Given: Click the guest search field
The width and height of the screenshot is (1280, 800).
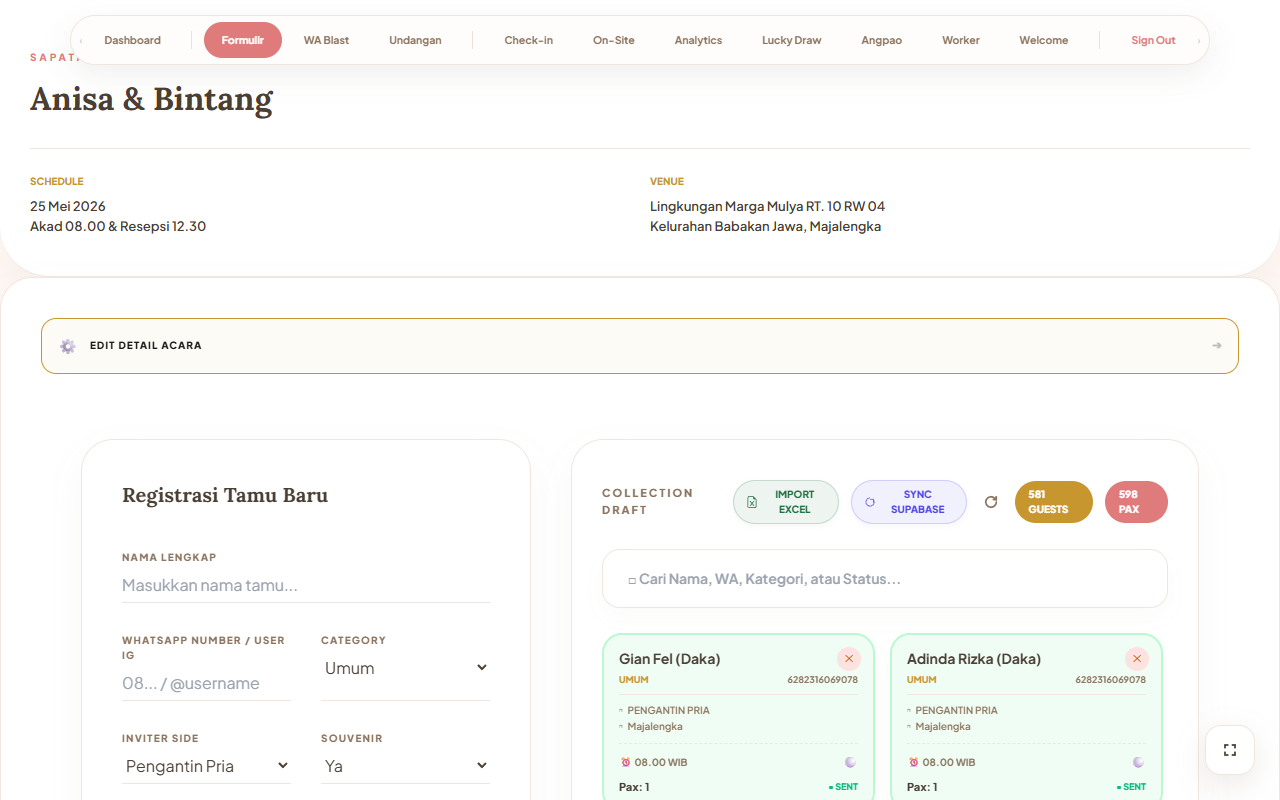Looking at the screenshot, I should point(885,579).
